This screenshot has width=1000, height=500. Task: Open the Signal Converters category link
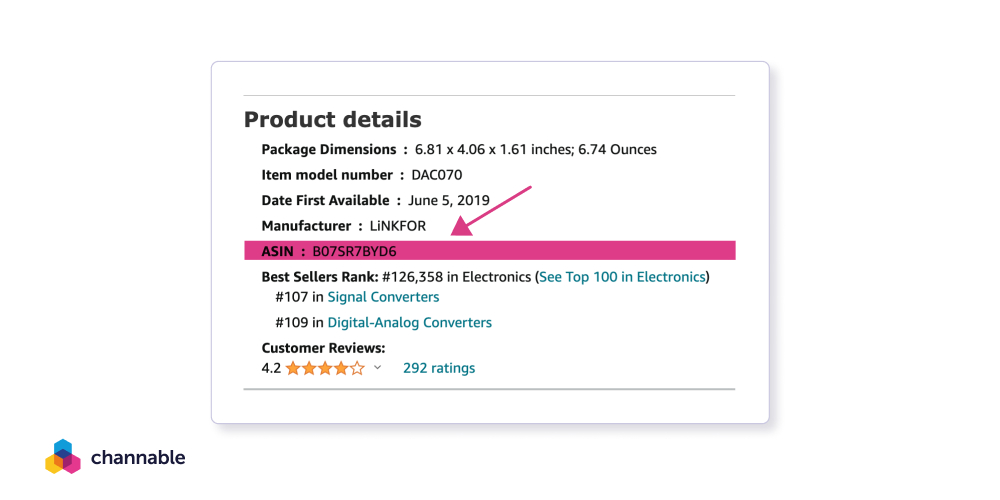pyautogui.click(x=383, y=297)
